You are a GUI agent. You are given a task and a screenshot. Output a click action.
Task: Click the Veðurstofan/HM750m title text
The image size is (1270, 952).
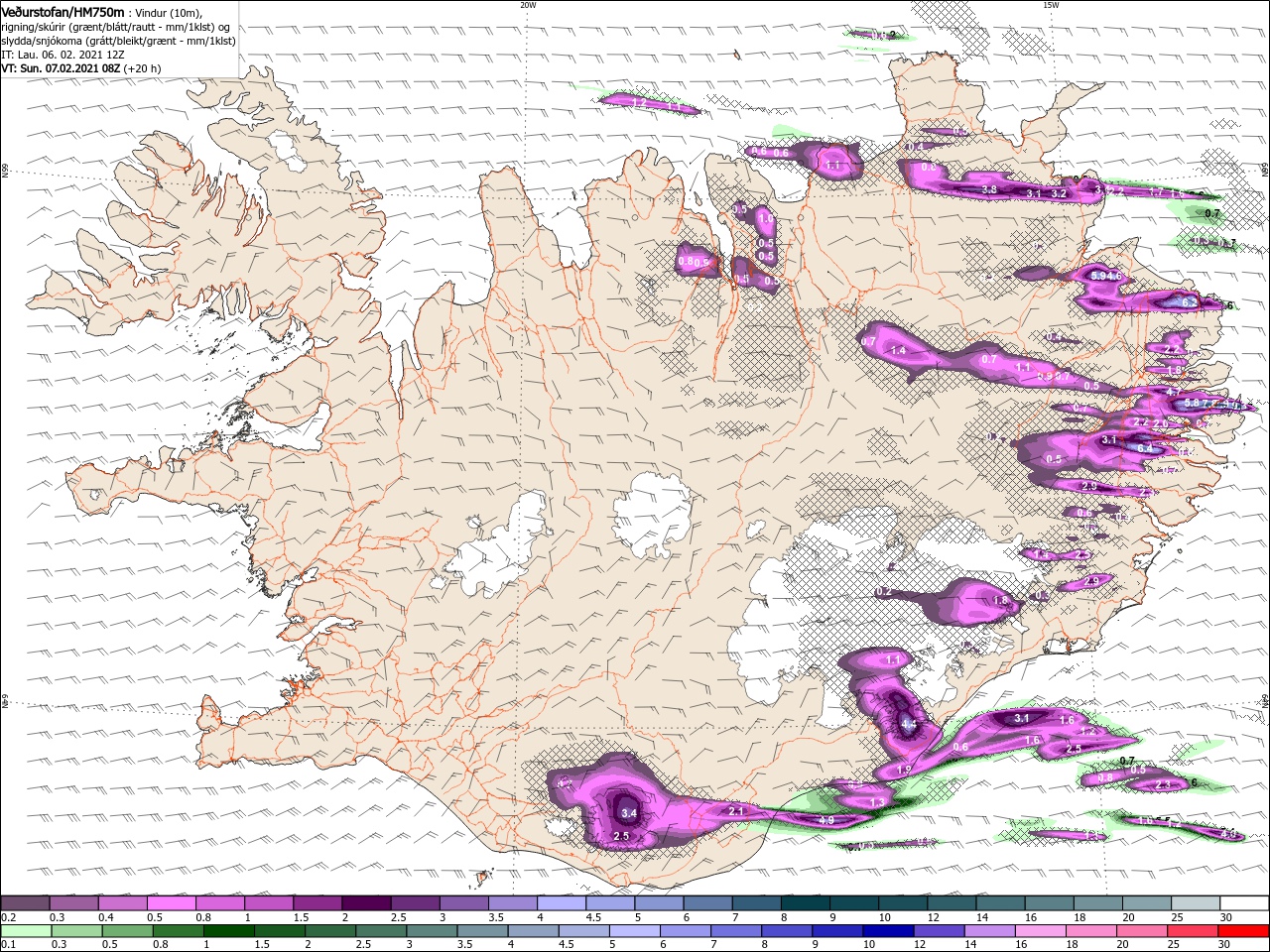click(x=63, y=11)
